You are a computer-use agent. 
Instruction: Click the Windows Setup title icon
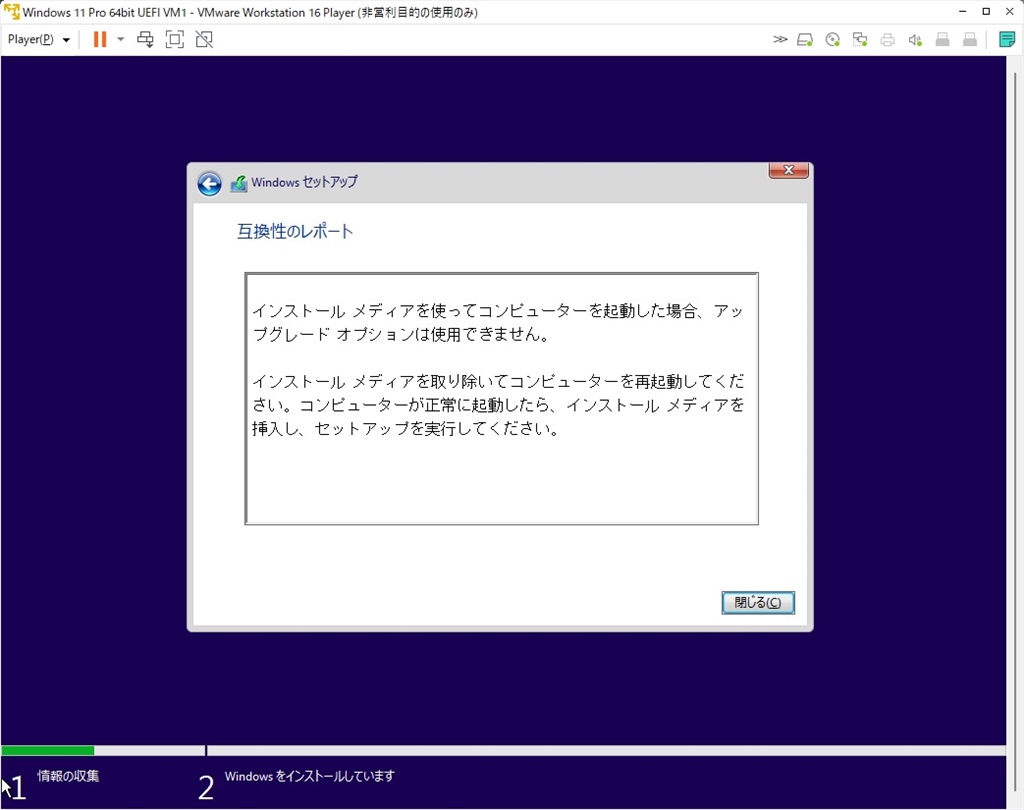pyautogui.click(x=239, y=183)
